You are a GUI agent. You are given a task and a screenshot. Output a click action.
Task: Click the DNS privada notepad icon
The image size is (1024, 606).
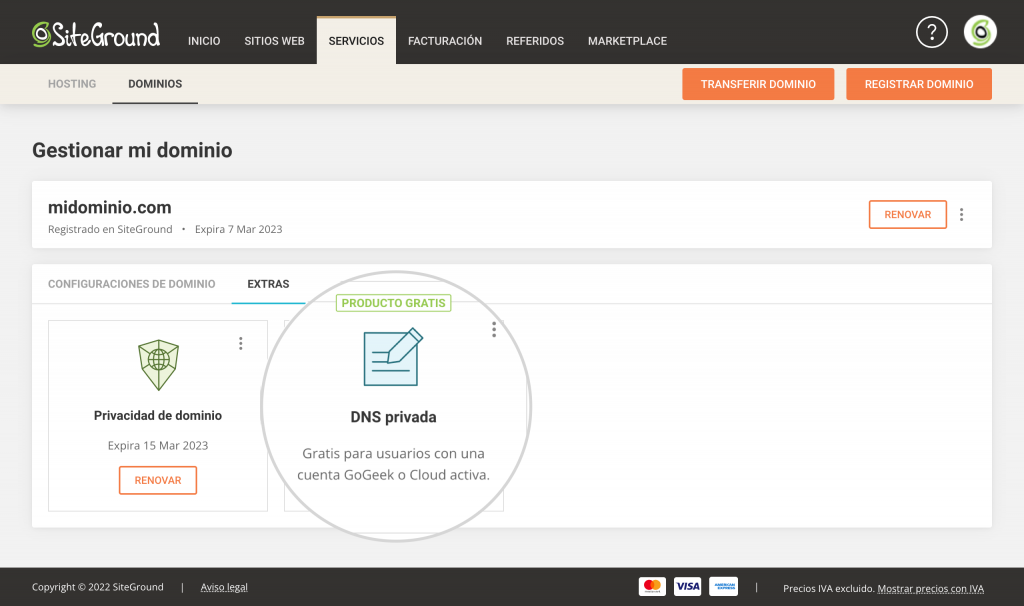pyautogui.click(x=393, y=357)
